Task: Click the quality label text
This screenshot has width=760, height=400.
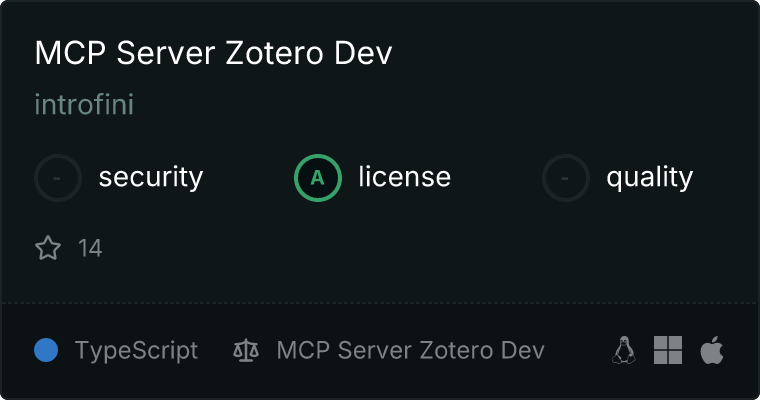Action: point(649,178)
